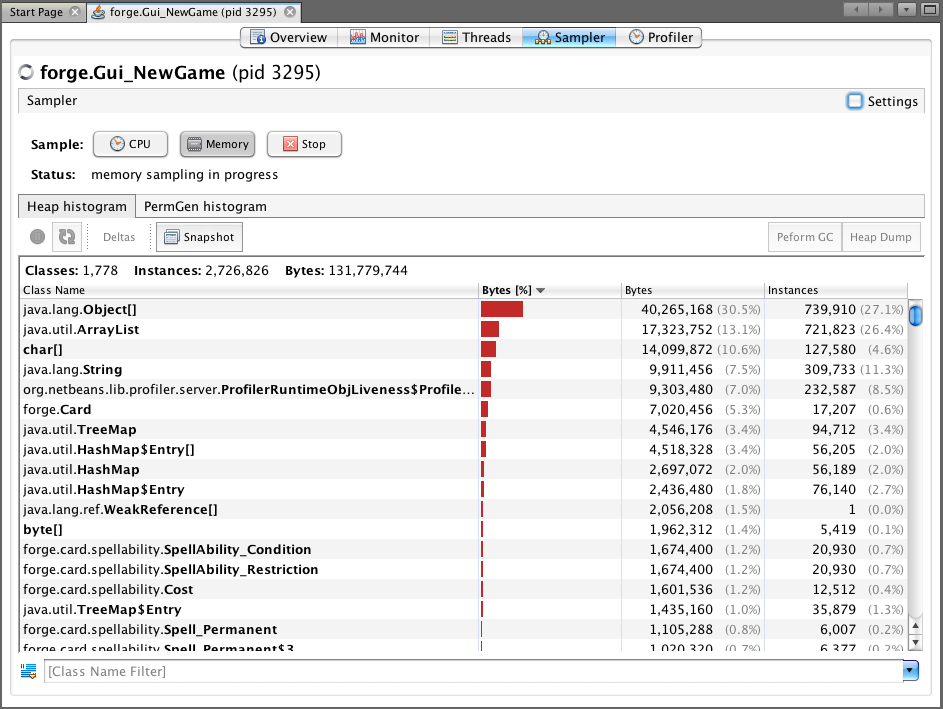Start CPU sampling
Image resolution: width=943 pixels, height=709 pixels.
click(x=130, y=144)
